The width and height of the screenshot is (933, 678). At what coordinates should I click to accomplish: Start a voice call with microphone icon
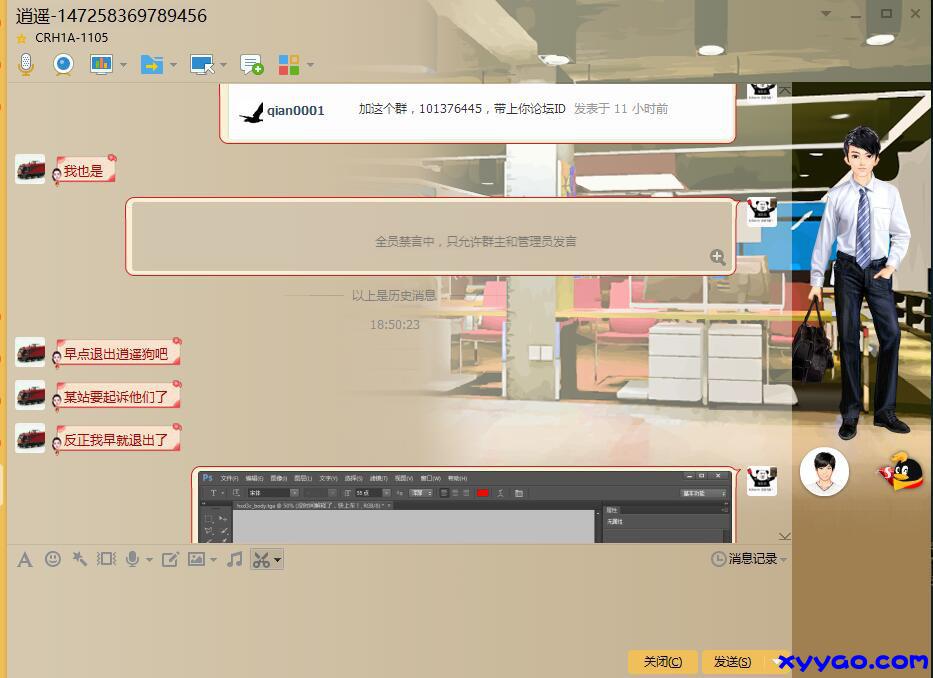[25, 65]
